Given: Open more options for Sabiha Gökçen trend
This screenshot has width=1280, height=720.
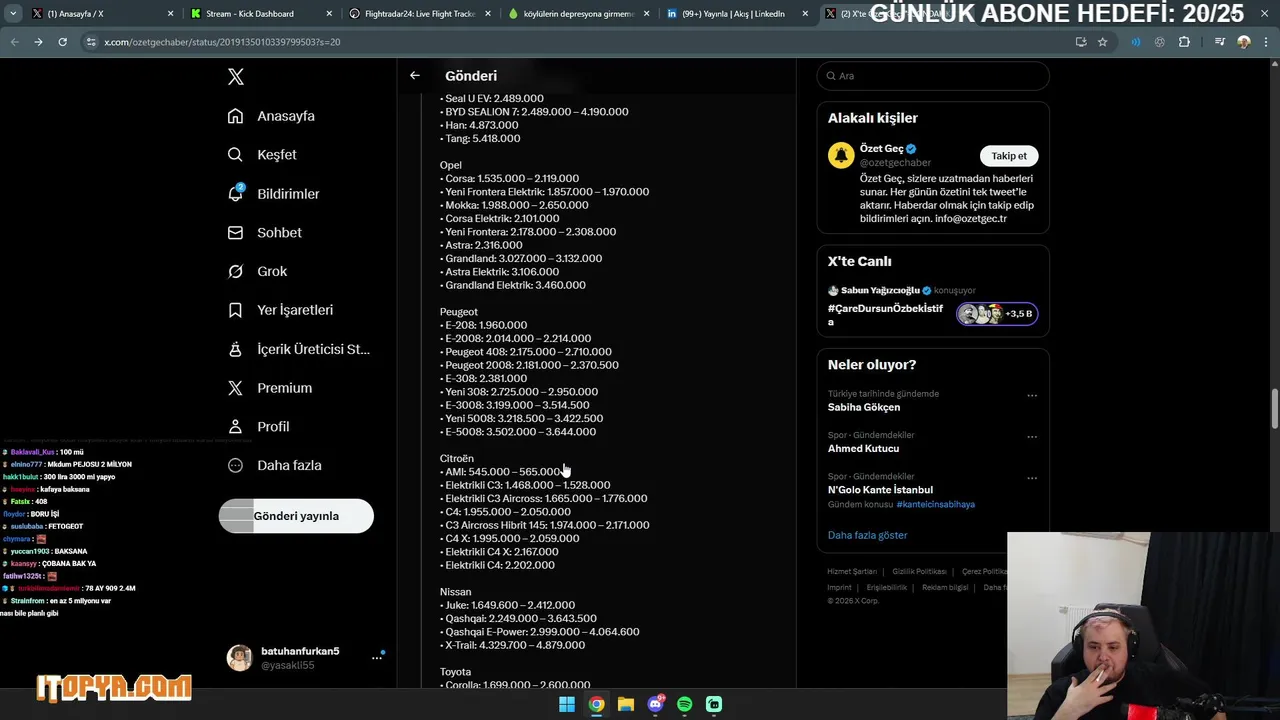Looking at the screenshot, I should point(1032,396).
